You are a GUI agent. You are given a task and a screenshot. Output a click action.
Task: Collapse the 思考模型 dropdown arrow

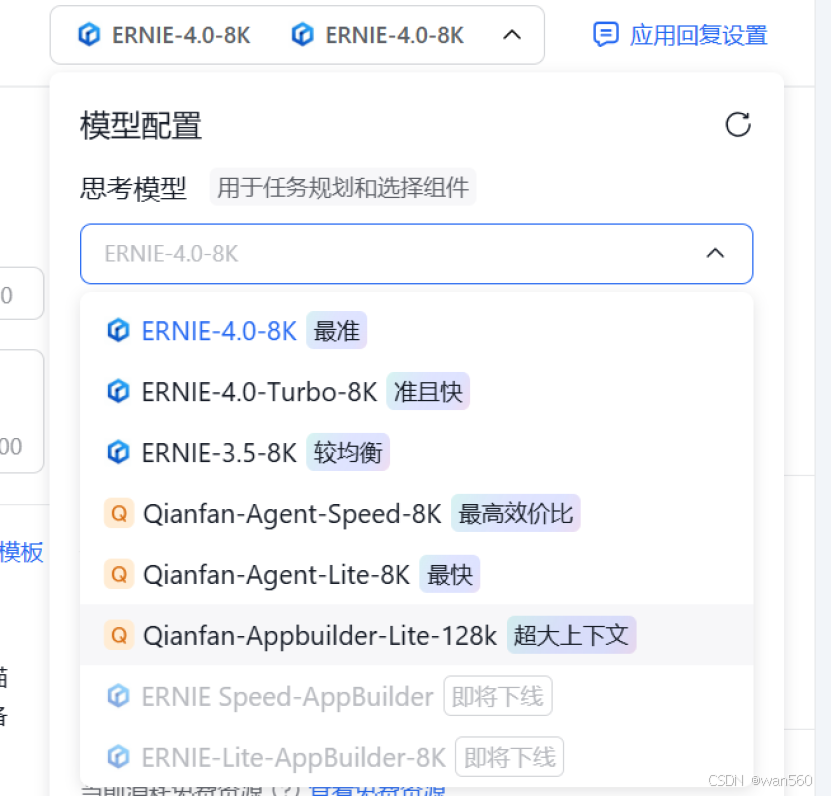point(715,253)
